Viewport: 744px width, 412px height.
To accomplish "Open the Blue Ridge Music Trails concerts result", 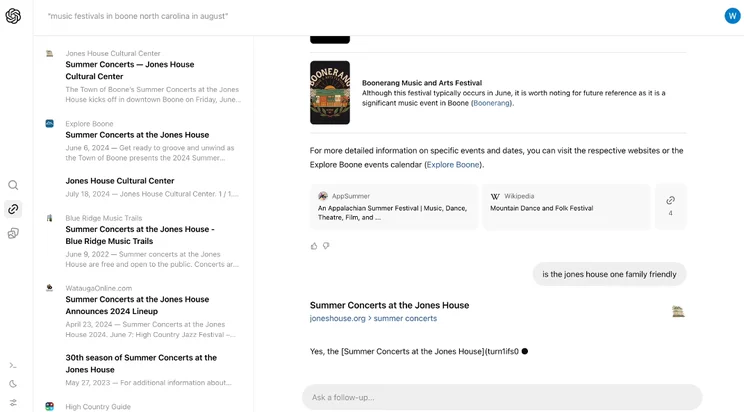I will click(x=140, y=235).
